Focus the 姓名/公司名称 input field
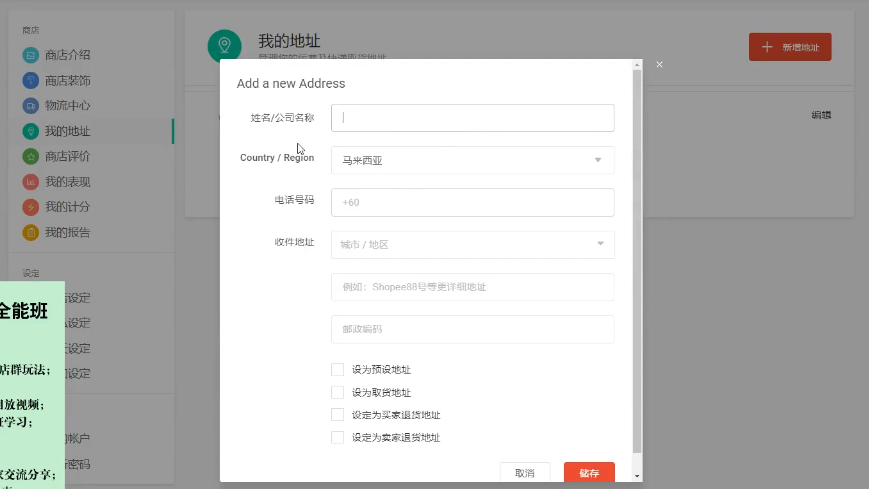Screen dimensions: 869x489 [472, 118]
